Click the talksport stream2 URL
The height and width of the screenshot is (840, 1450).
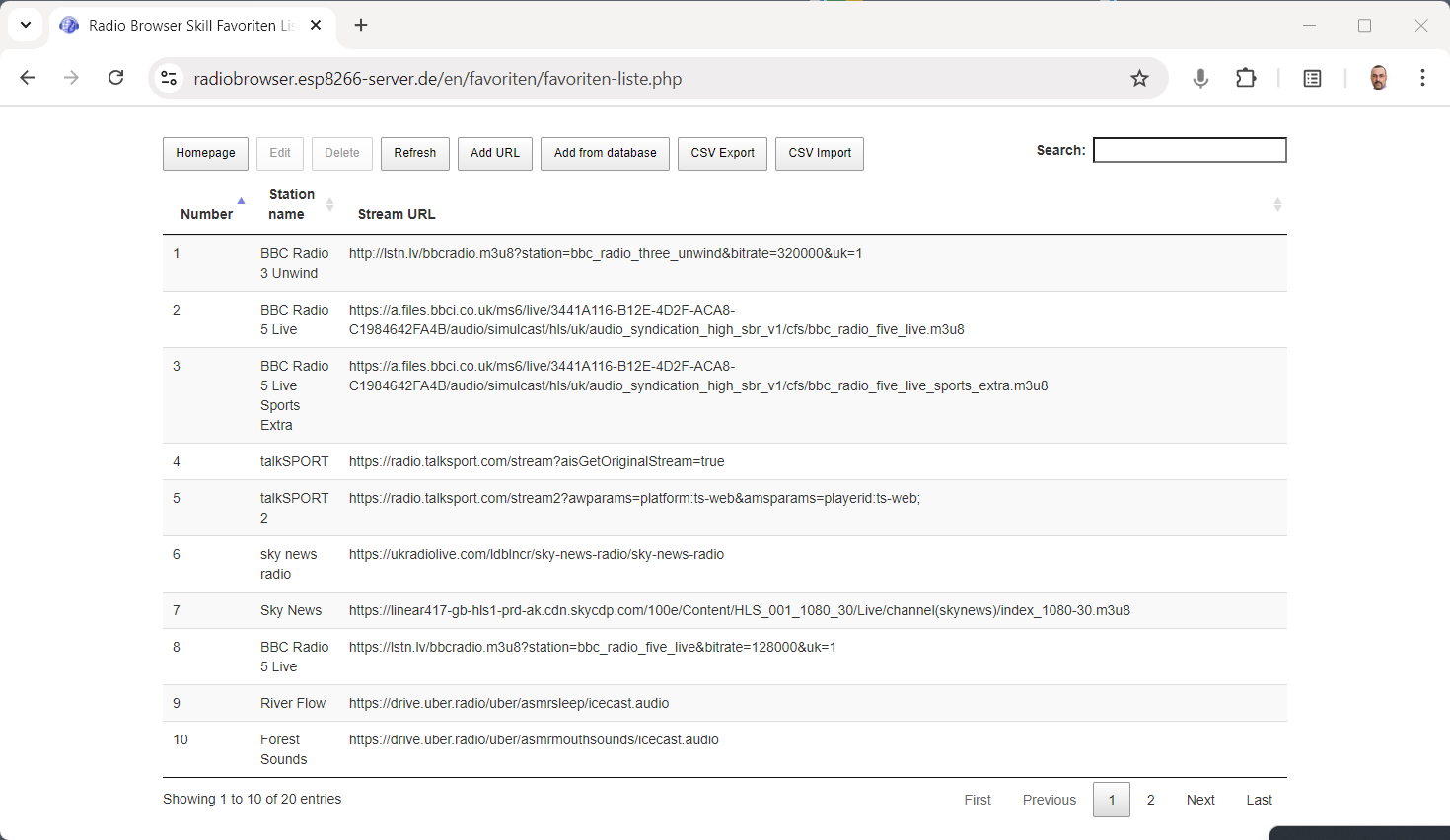tap(634, 498)
